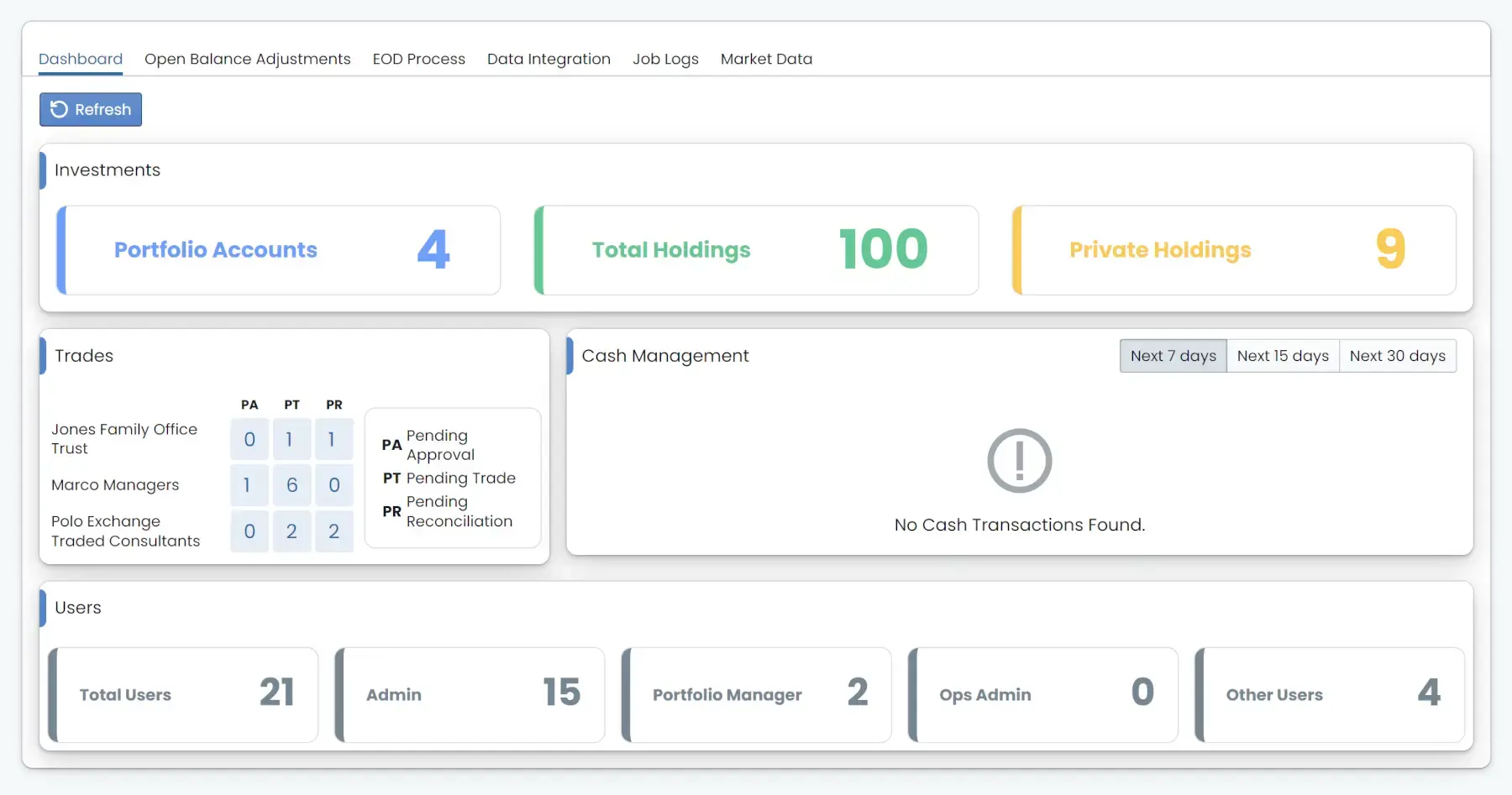Image resolution: width=1512 pixels, height=795 pixels.
Task: Switch to Open Balance Adjustments tab
Action: 247,59
